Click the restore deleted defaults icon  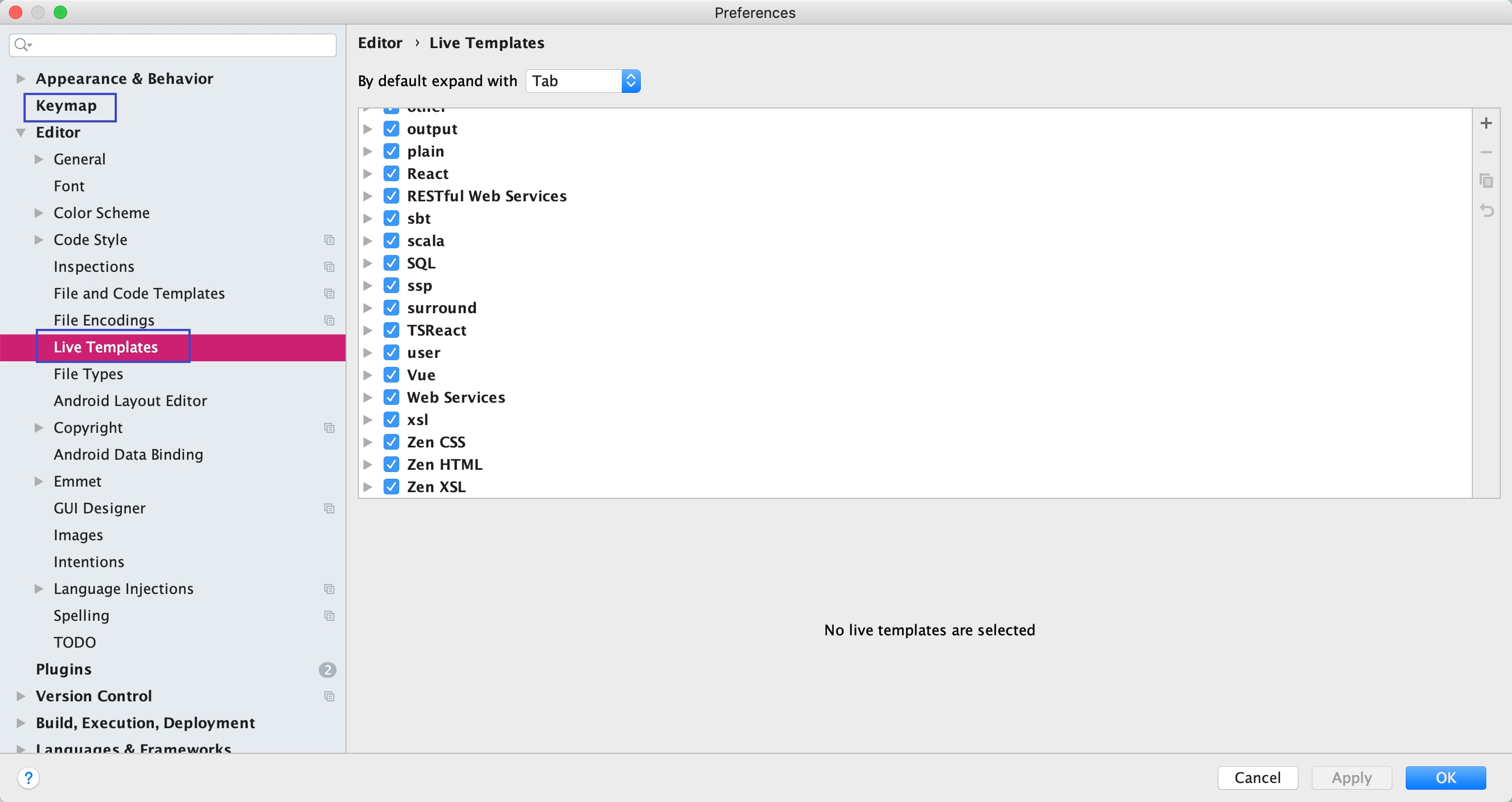tap(1486, 210)
